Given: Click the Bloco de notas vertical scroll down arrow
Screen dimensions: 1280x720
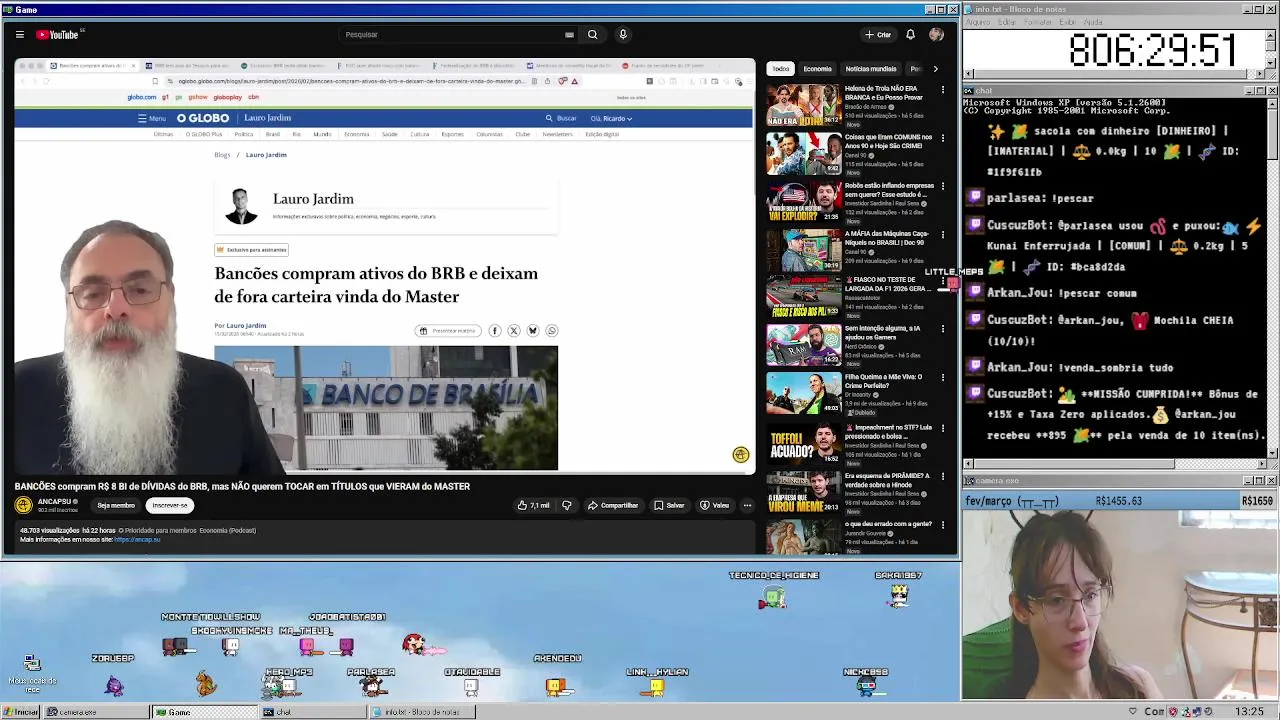Looking at the screenshot, I should 1272,62.
